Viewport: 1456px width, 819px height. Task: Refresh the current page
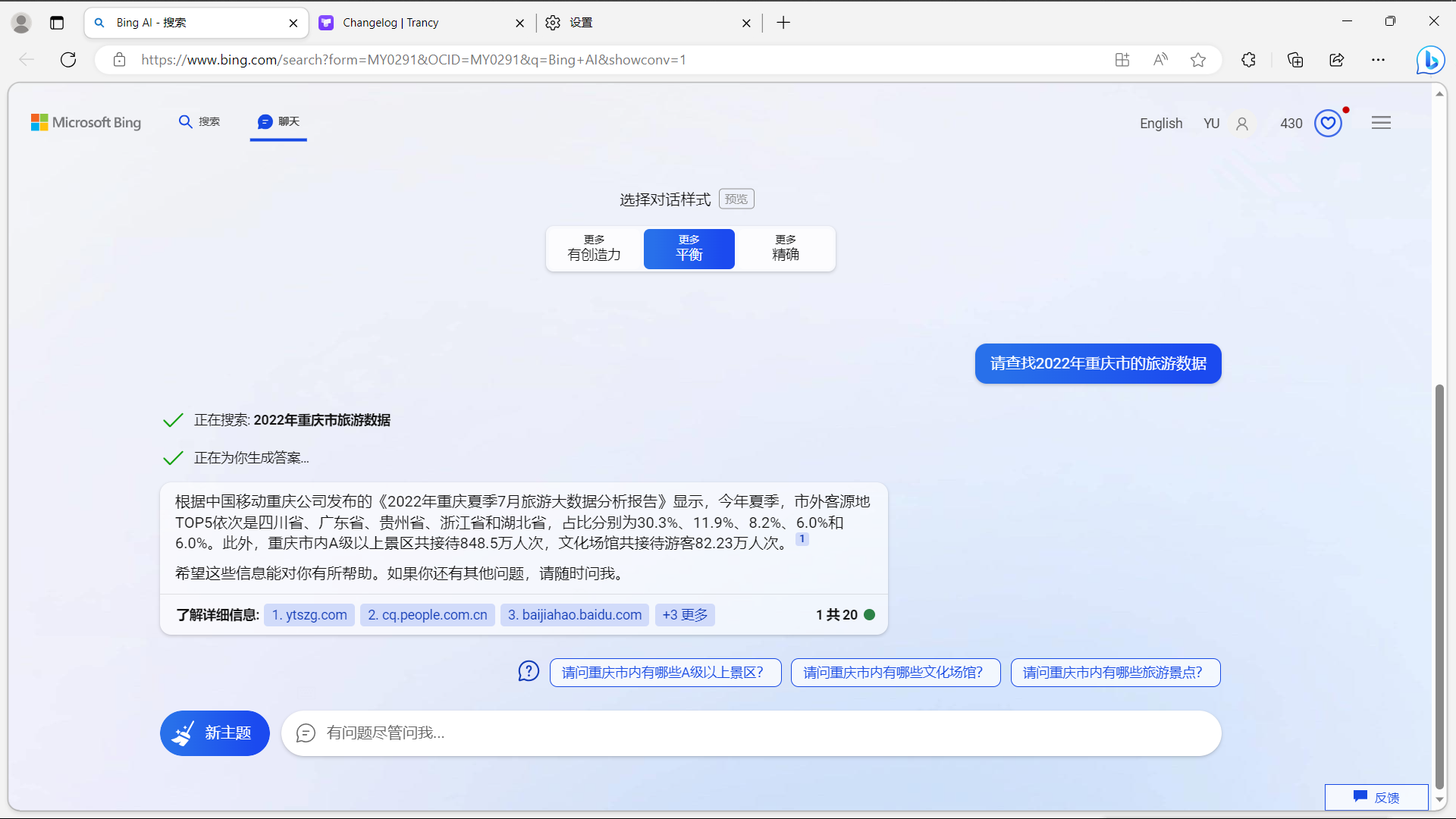(x=68, y=60)
